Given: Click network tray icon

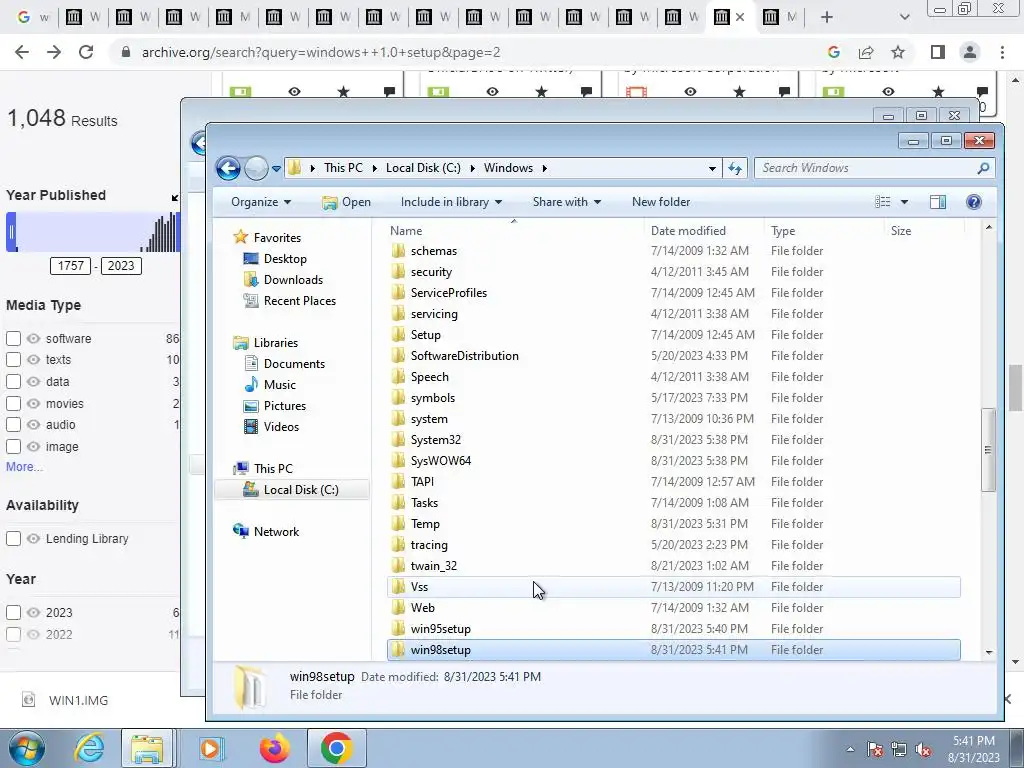Looking at the screenshot, I should point(899,750).
